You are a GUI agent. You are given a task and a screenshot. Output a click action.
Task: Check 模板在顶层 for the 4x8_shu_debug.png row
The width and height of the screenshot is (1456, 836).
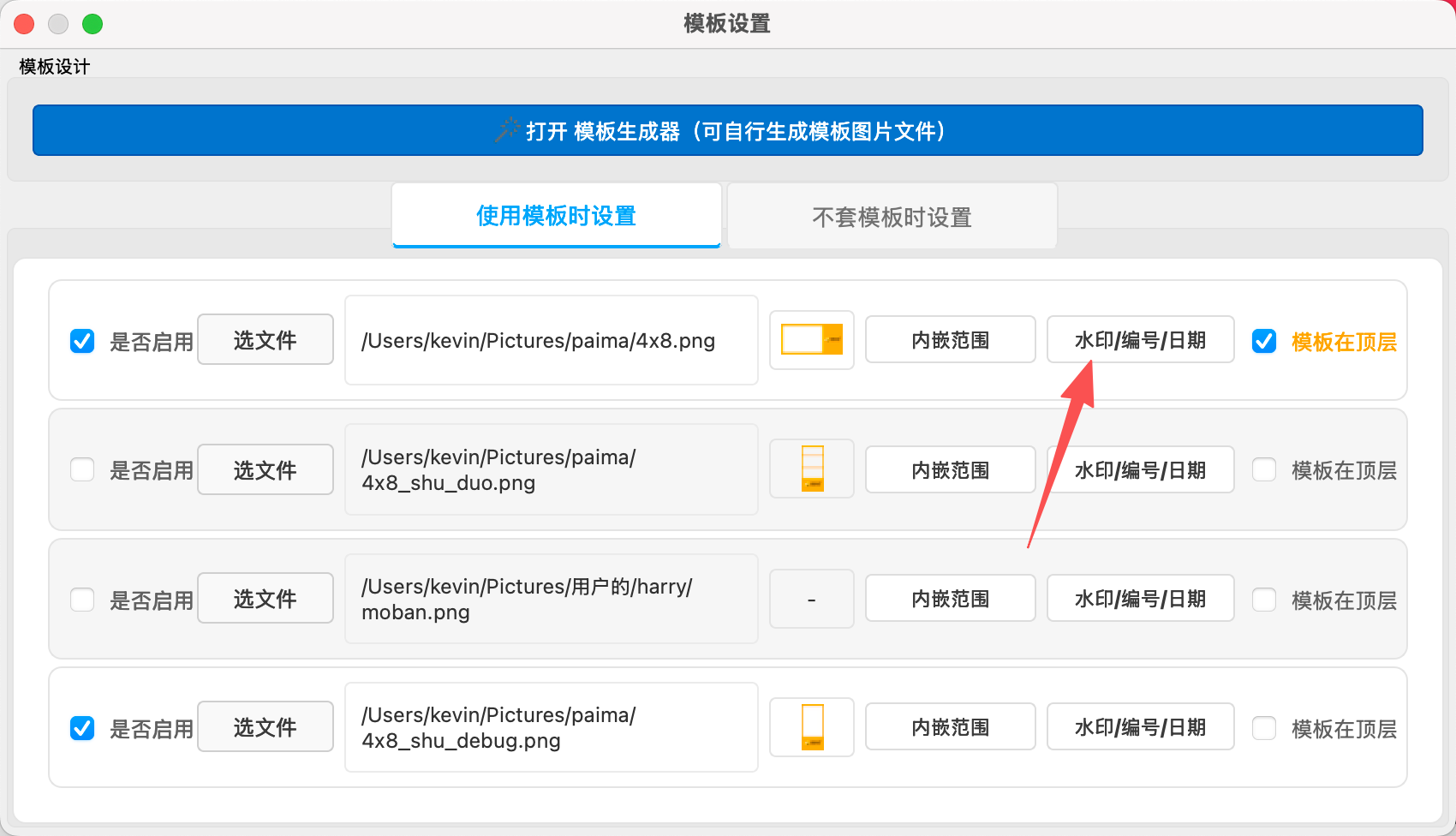1264,728
